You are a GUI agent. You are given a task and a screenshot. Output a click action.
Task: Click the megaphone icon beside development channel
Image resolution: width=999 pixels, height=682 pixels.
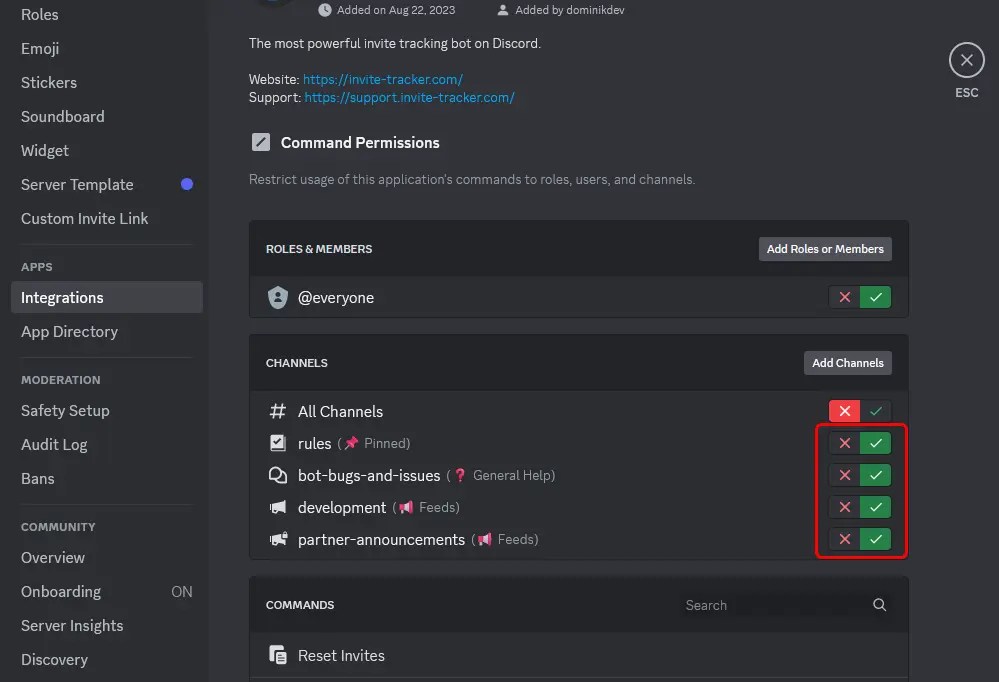coord(277,507)
